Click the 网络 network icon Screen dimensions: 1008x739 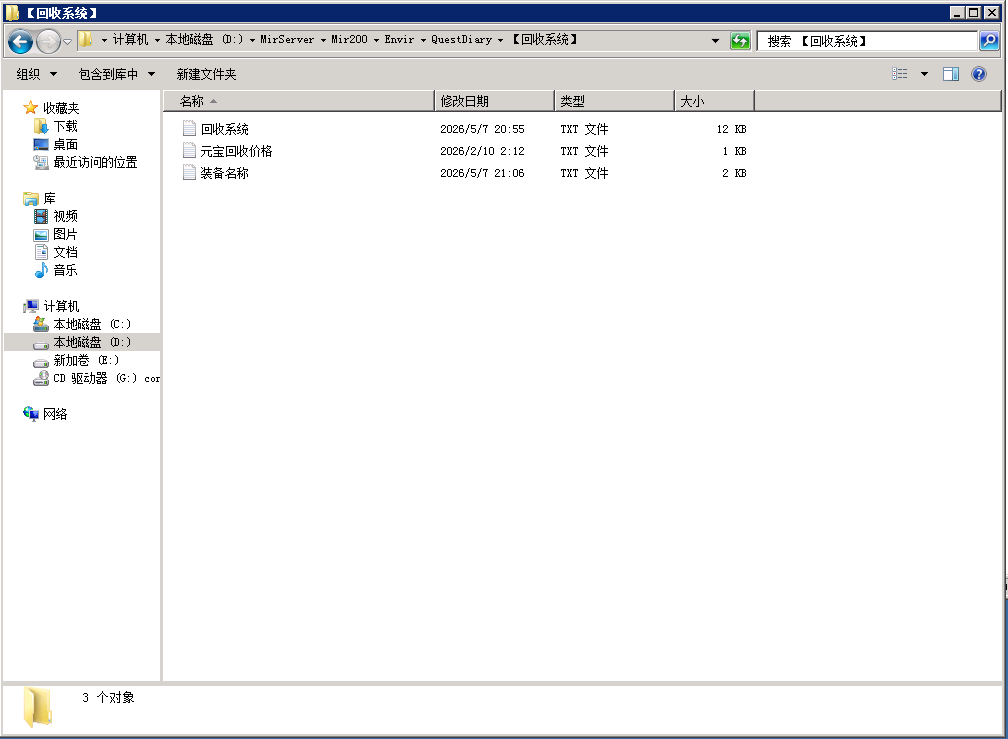pyautogui.click(x=30, y=414)
